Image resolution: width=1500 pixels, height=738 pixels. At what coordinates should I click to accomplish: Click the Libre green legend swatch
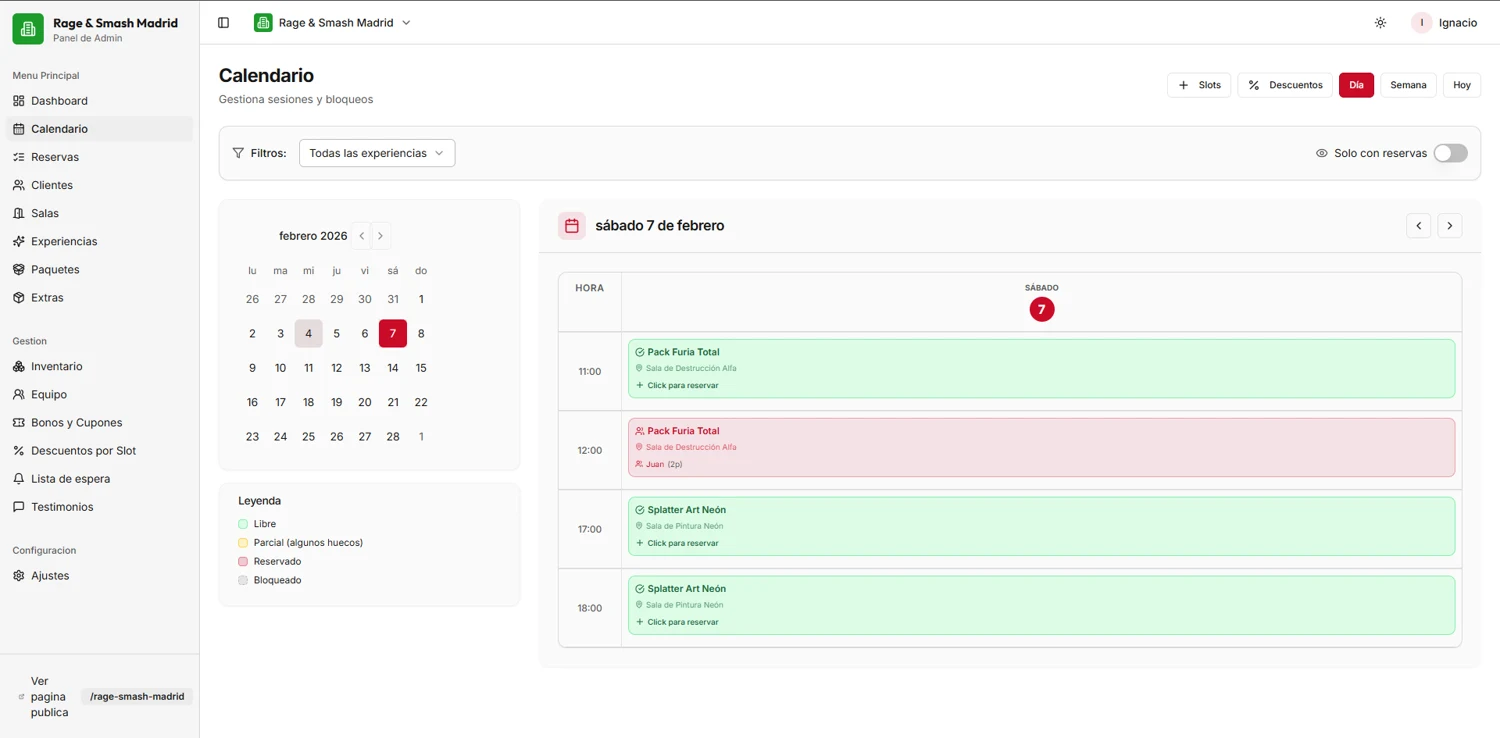point(243,524)
